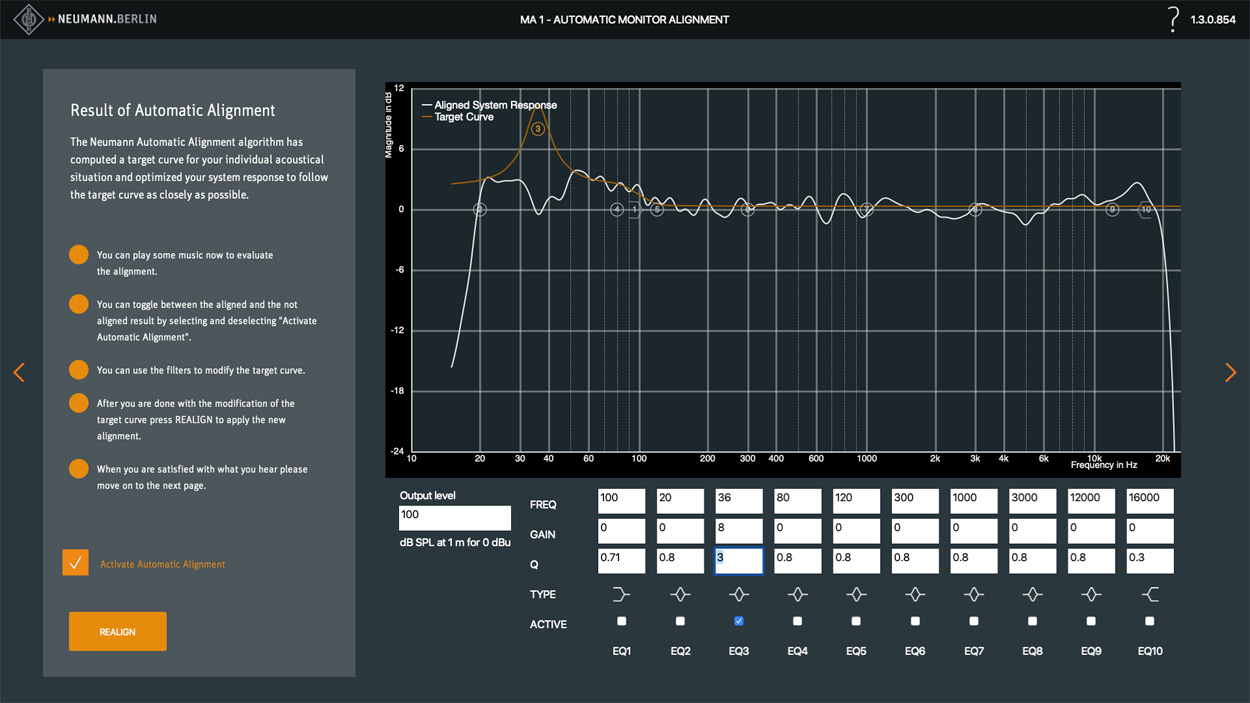The image size is (1250, 703).
Task: Disable the EQ3 Active checkbox
Action: pos(739,621)
